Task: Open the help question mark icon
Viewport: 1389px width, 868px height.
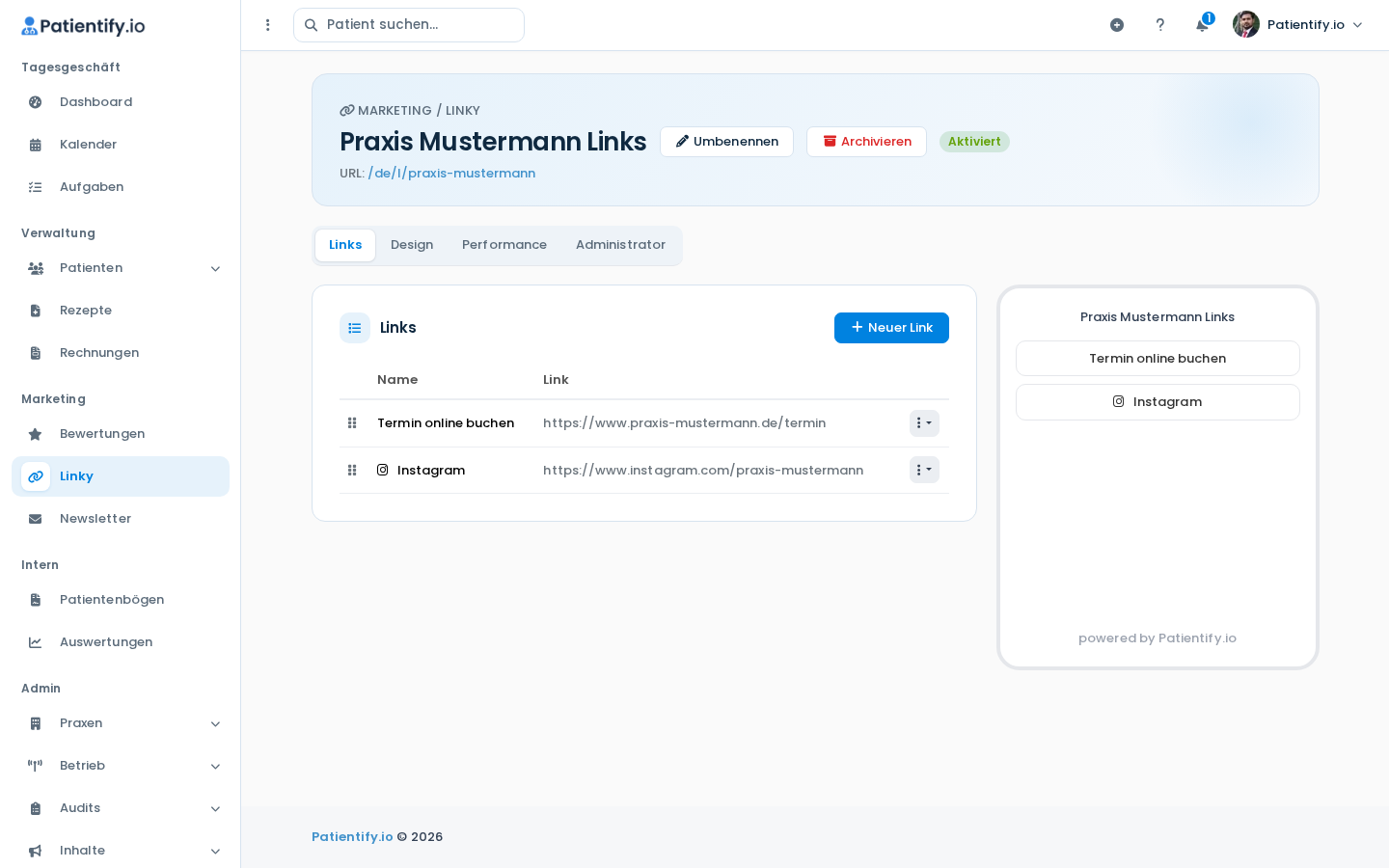Action: 1160,25
